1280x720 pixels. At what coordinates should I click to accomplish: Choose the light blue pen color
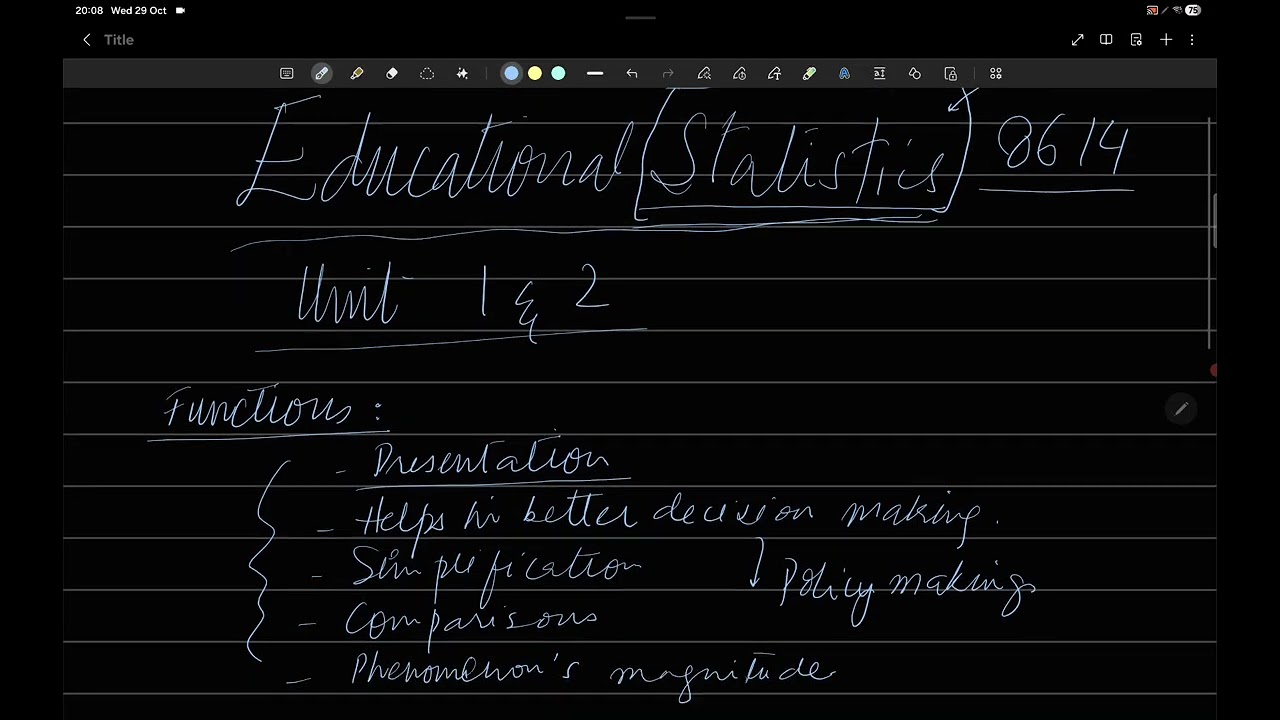tap(511, 73)
